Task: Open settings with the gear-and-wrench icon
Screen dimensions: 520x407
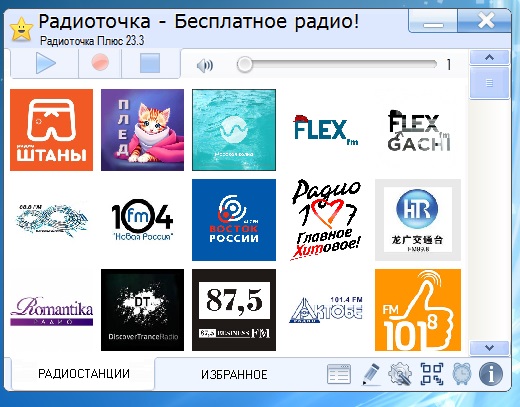Action: 400,374
